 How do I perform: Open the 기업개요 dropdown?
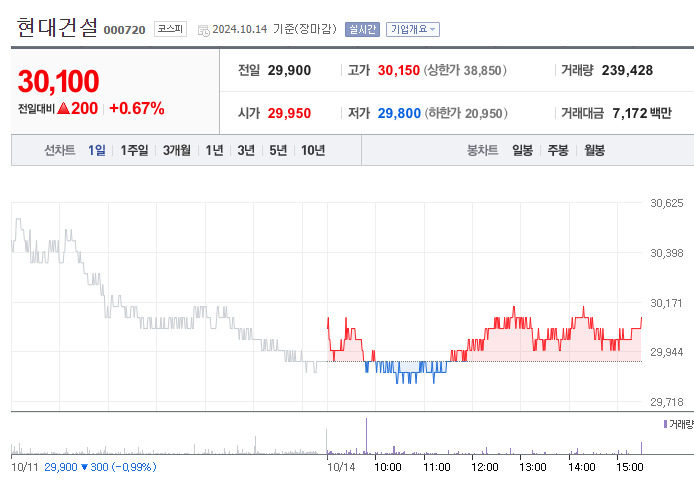(x=413, y=29)
